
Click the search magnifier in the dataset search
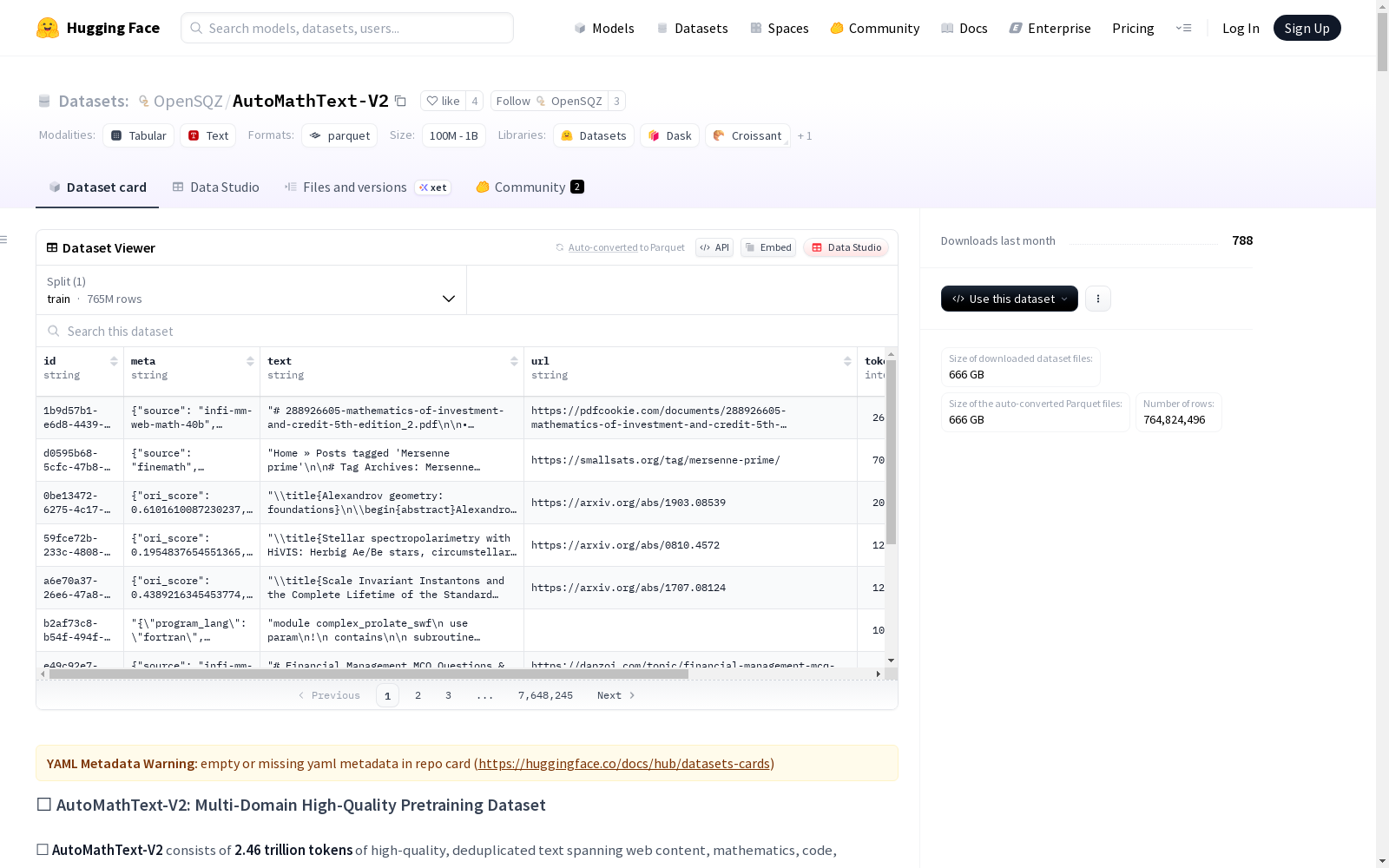54,331
